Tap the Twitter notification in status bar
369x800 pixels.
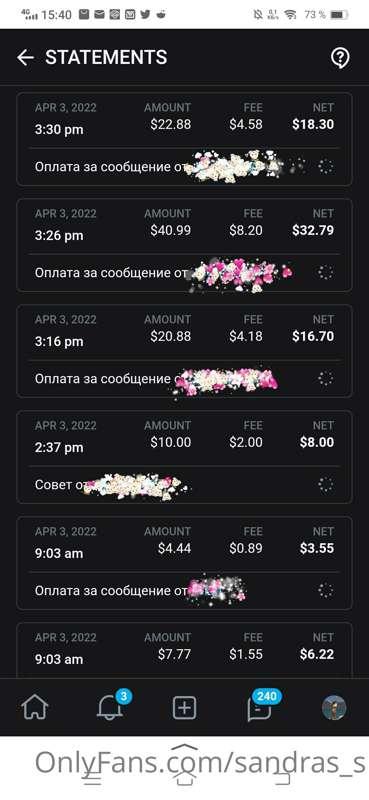tap(145, 14)
